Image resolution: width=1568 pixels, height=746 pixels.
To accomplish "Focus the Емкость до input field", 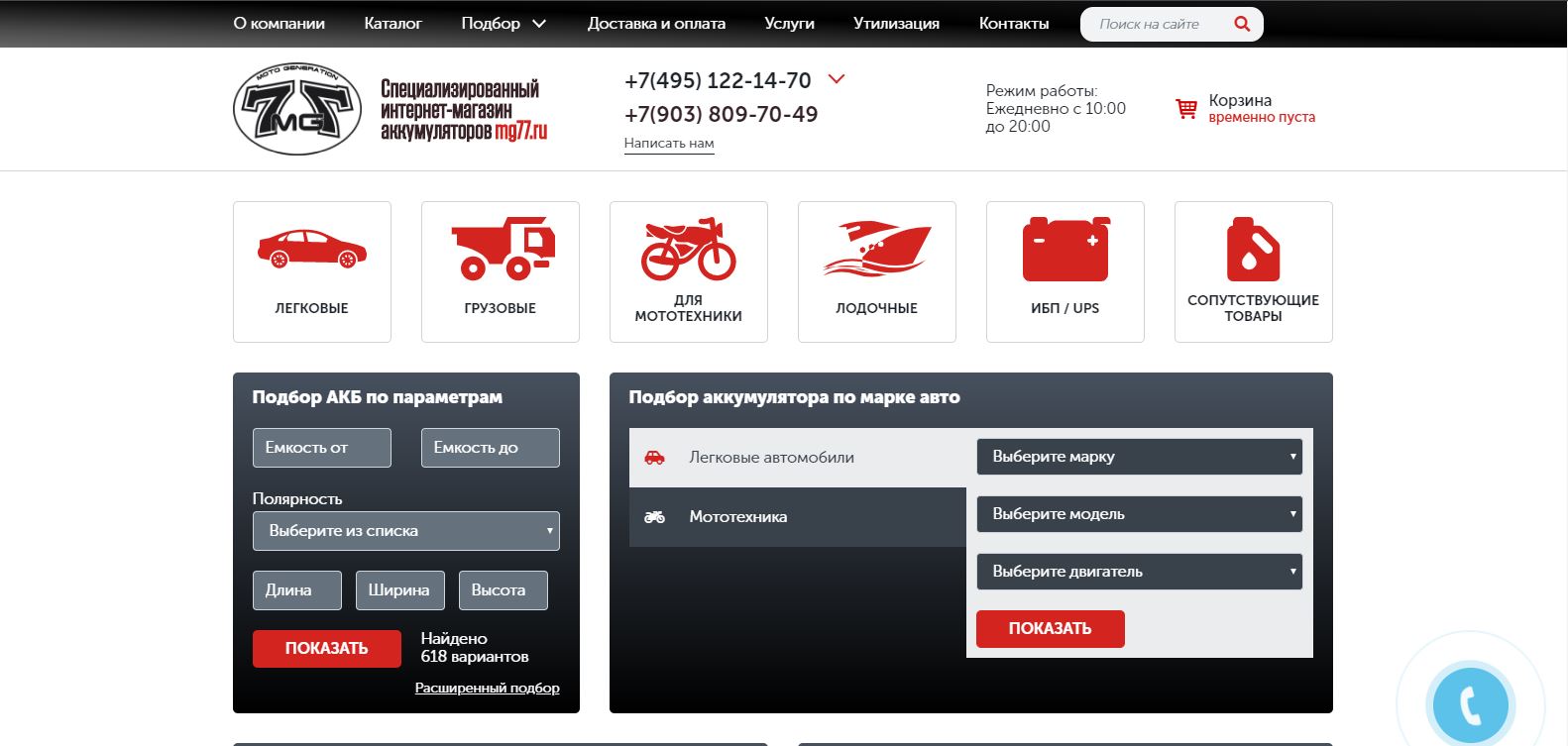I will click(x=491, y=448).
